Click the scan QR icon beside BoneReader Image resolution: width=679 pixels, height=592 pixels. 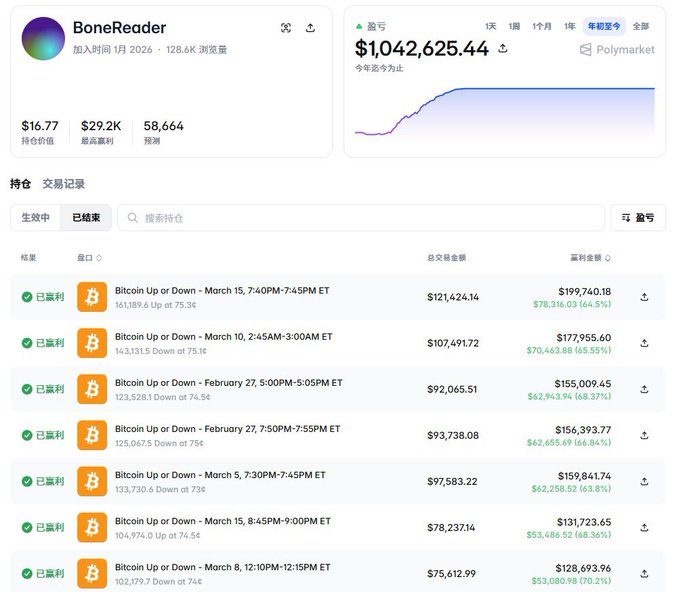286,28
